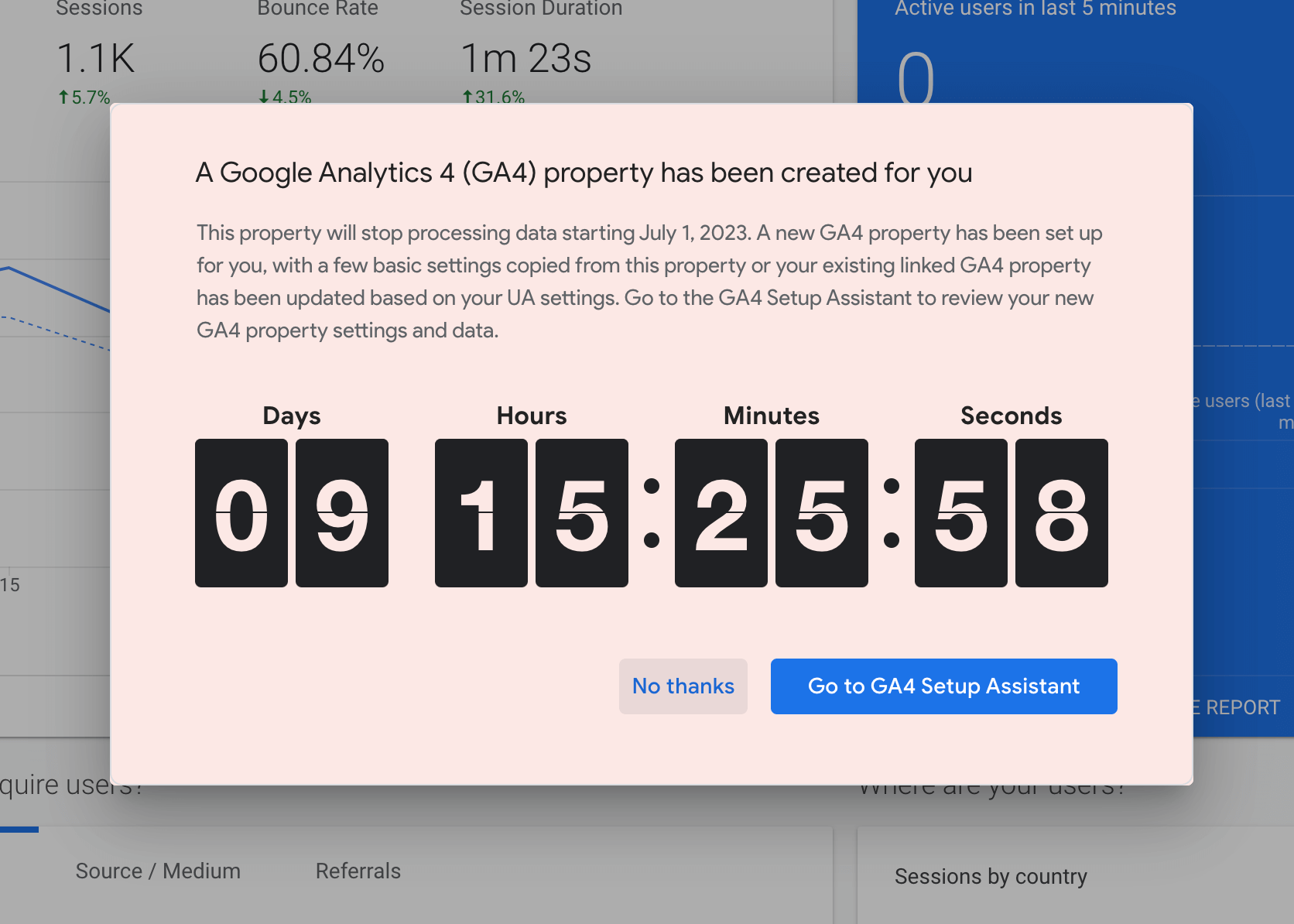Click the Sessions 1.1K metric
1294x924 pixels.
pos(96,59)
